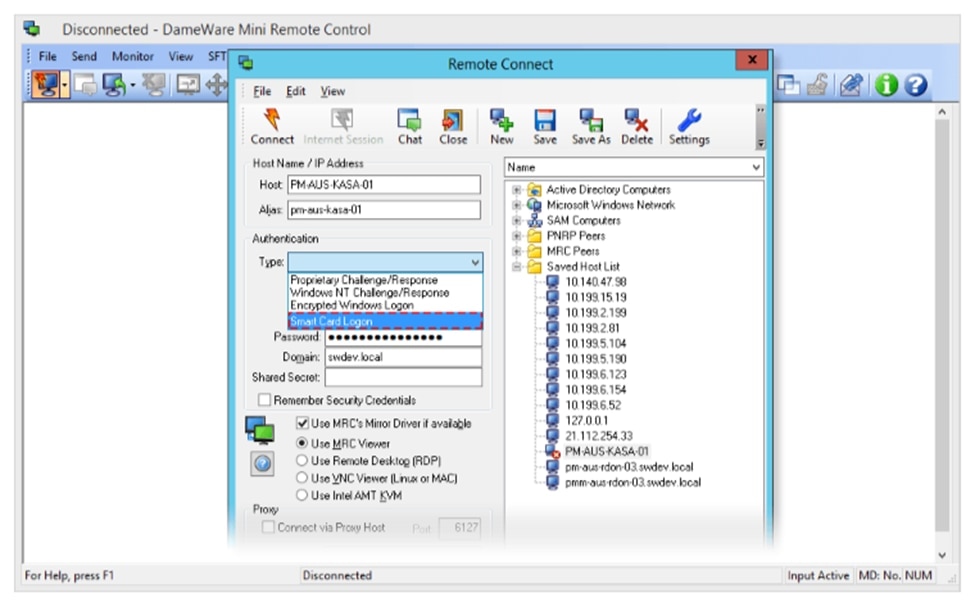Open dropdown arrow next to main connect icon

[65, 85]
